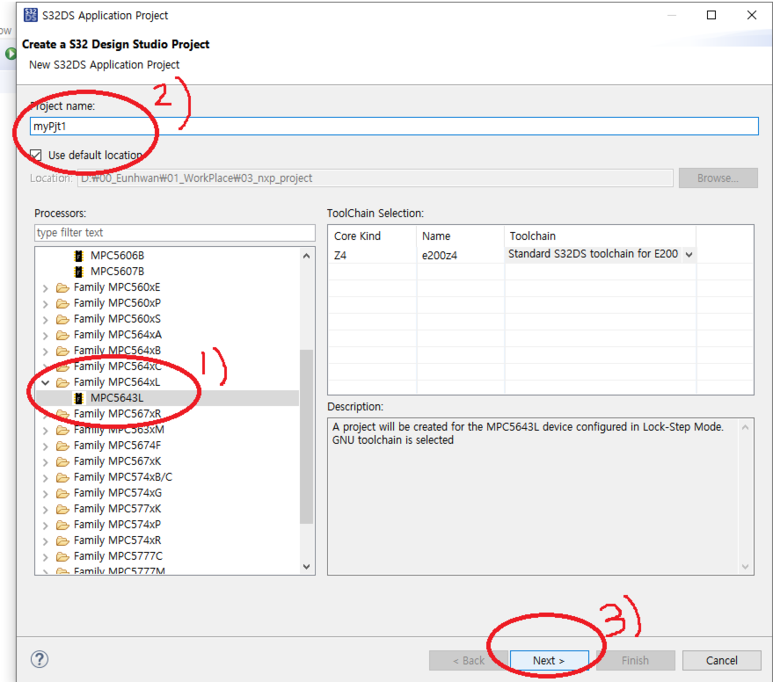773x682 pixels.
Task: Click the Toolchain column header
Action: click(600, 236)
